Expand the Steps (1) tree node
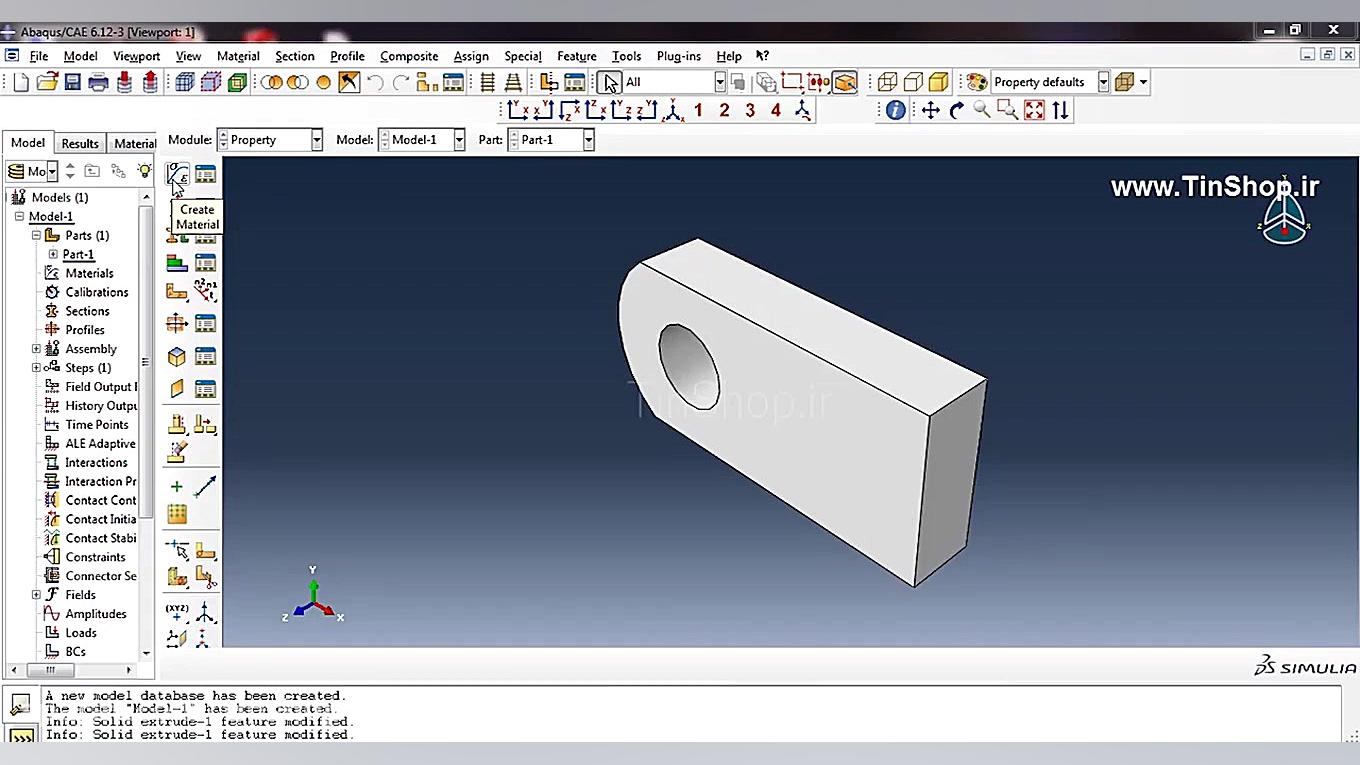The image size is (1360, 765). click(x=36, y=368)
